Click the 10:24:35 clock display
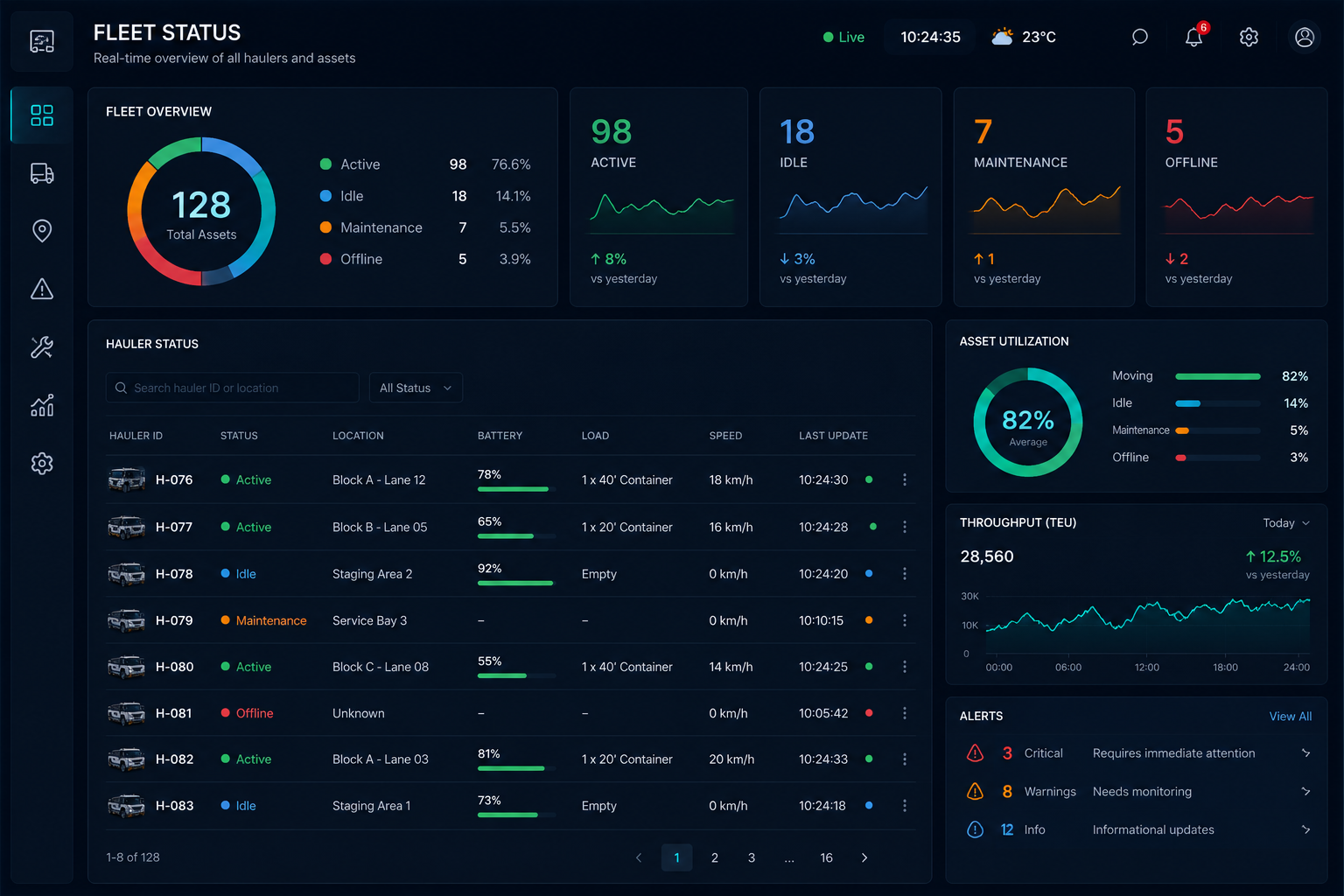Image resolution: width=1344 pixels, height=896 pixels. click(930, 37)
